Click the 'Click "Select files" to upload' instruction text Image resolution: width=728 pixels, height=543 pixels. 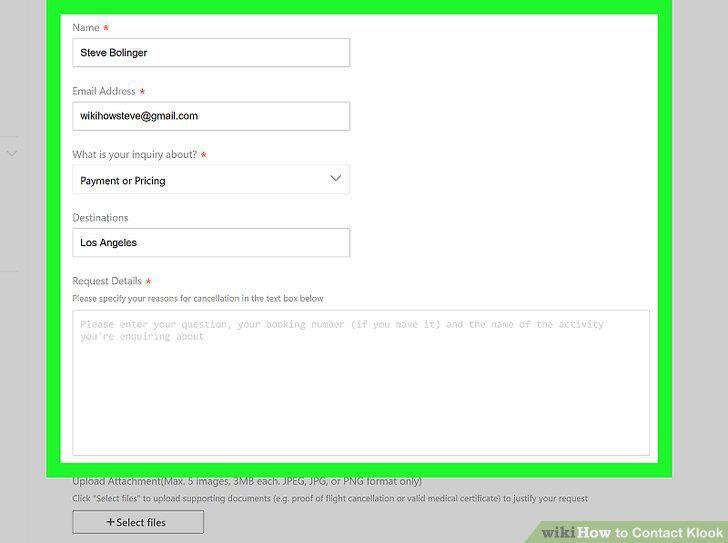(x=330, y=498)
